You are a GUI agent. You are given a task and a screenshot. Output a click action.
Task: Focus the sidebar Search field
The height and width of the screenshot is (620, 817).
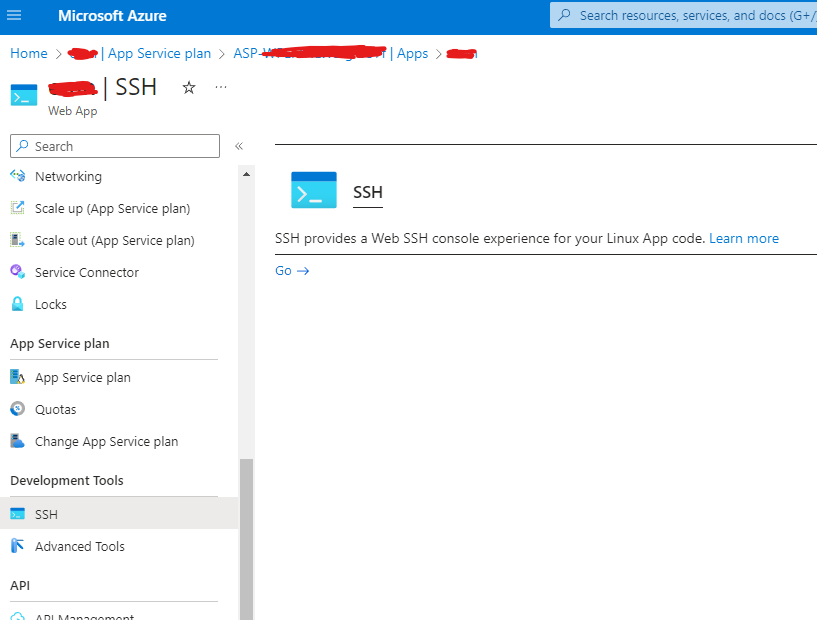point(115,146)
